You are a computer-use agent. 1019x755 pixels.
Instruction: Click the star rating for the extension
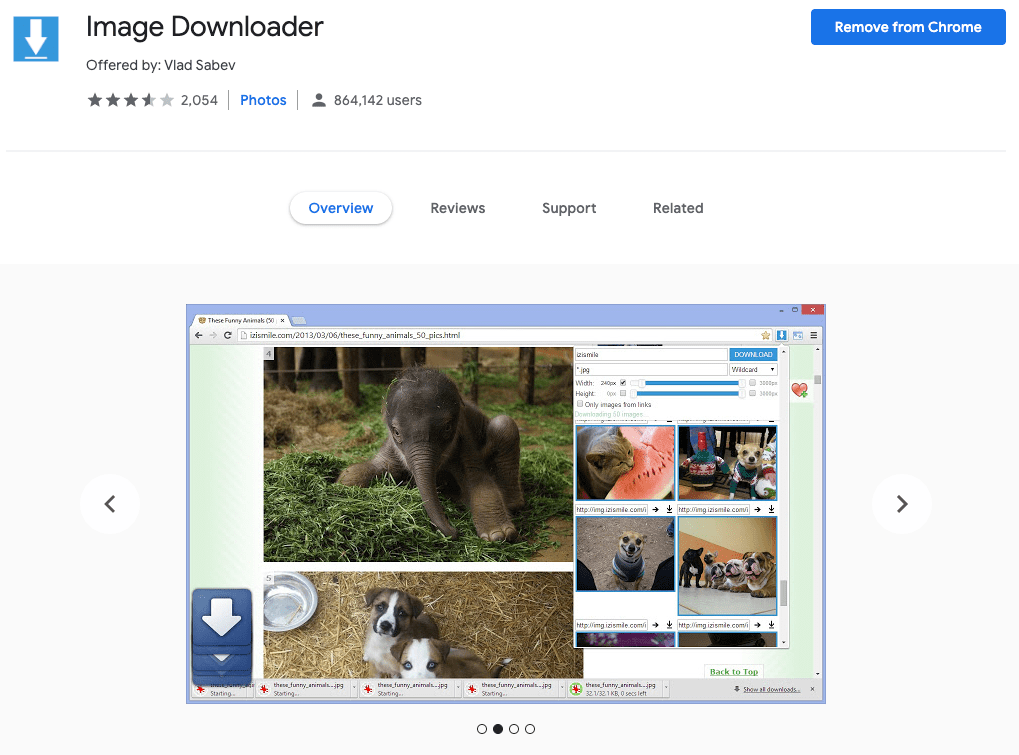coord(130,100)
